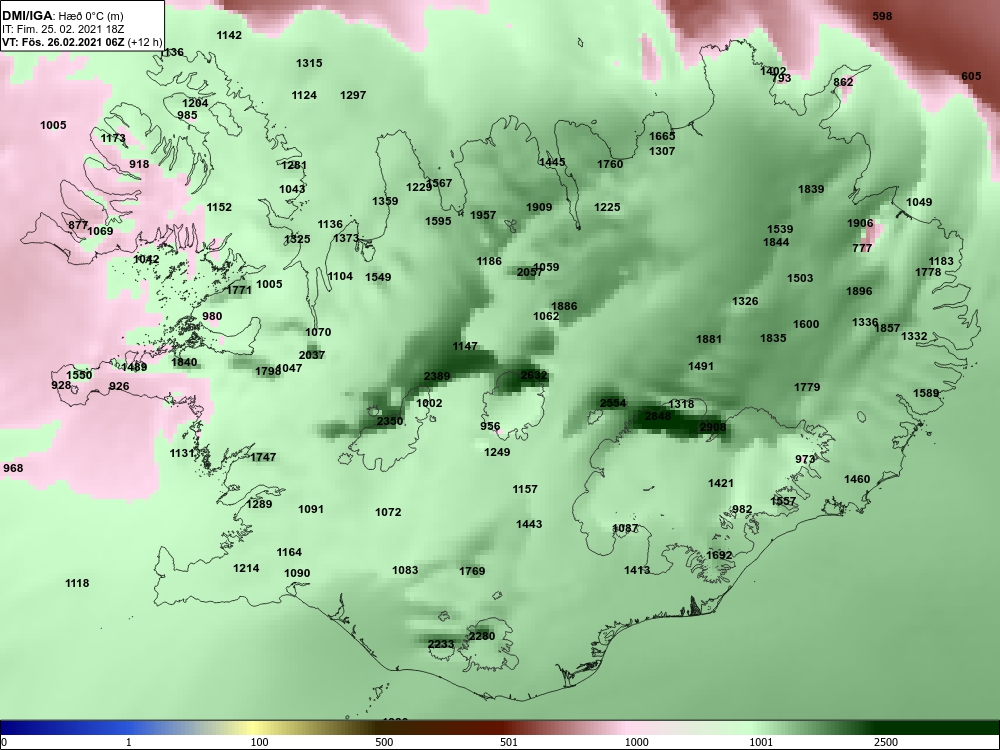Click the 2554 value label
The height and width of the screenshot is (750, 1000).
(613, 404)
